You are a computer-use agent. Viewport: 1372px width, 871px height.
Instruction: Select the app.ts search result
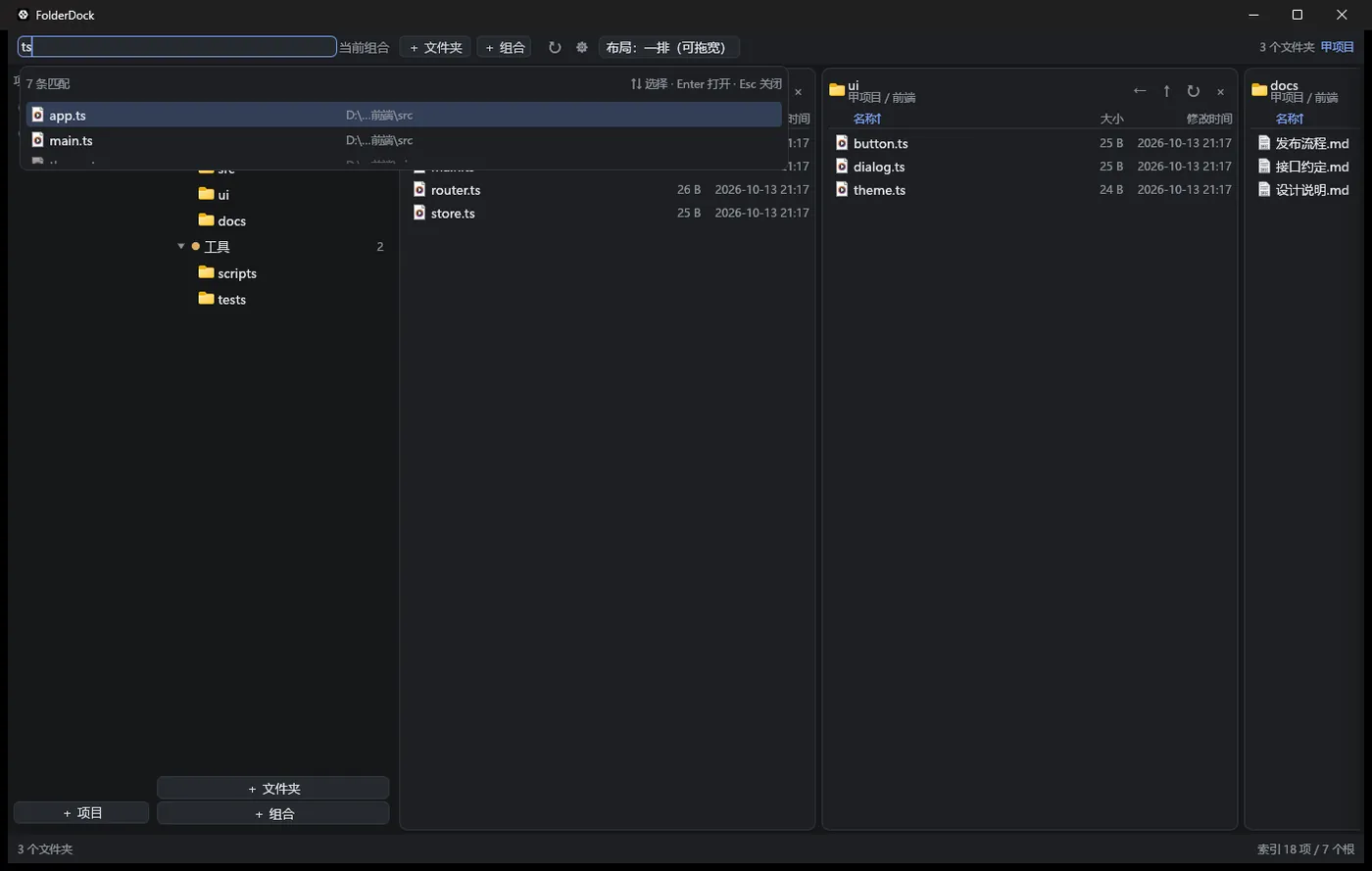point(404,115)
